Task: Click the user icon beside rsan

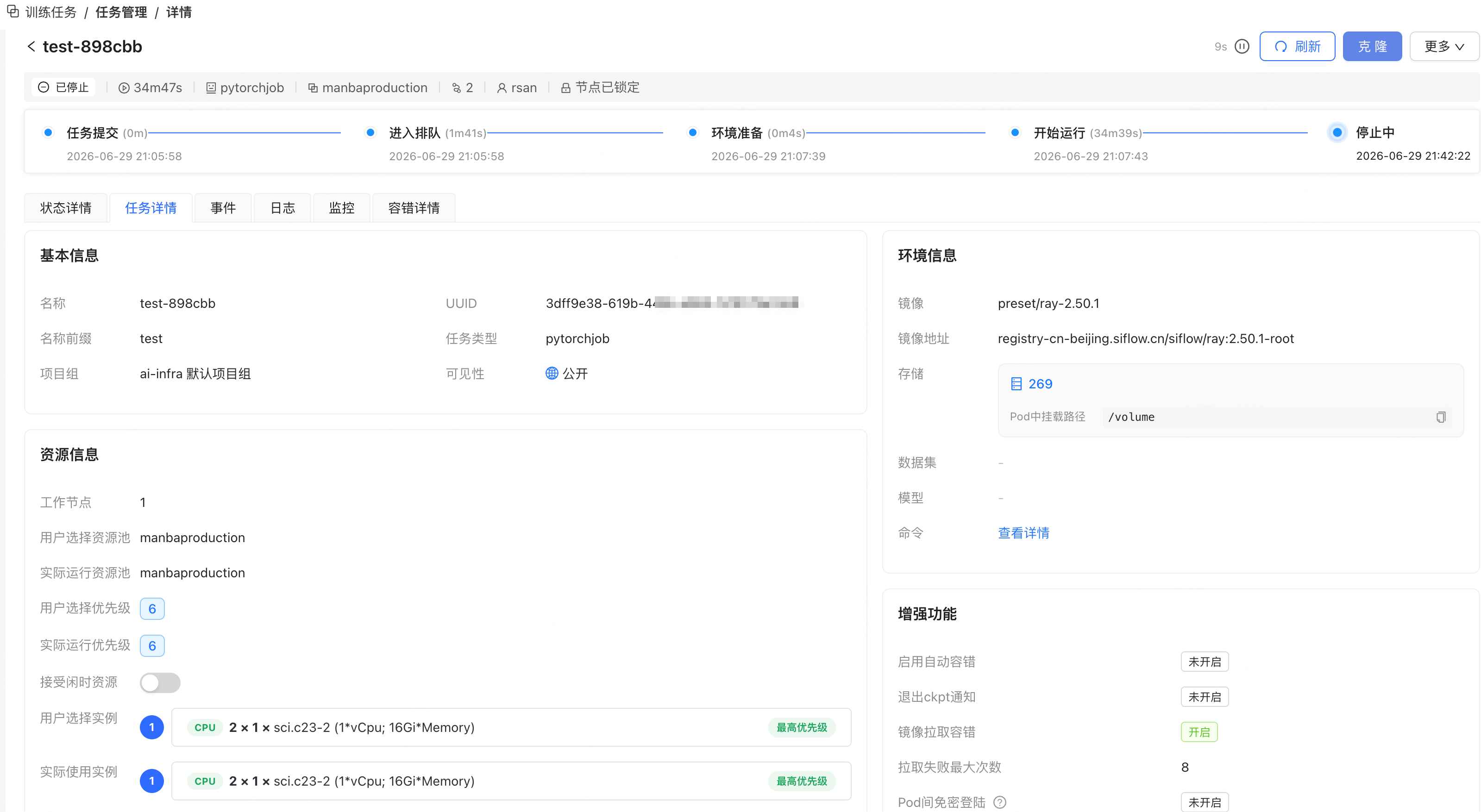Action: (x=502, y=88)
